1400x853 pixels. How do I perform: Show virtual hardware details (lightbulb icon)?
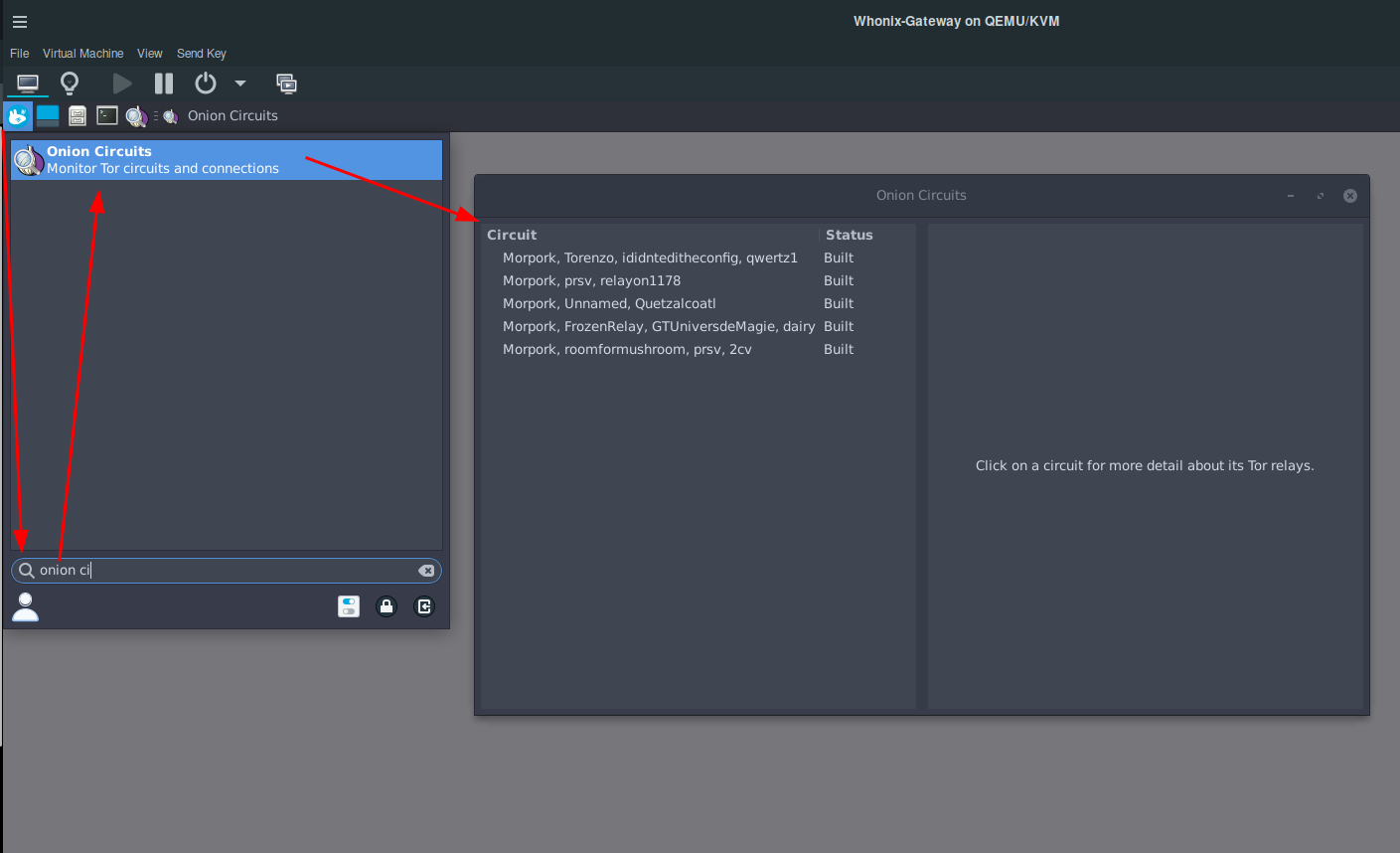click(x=70, y=84)
